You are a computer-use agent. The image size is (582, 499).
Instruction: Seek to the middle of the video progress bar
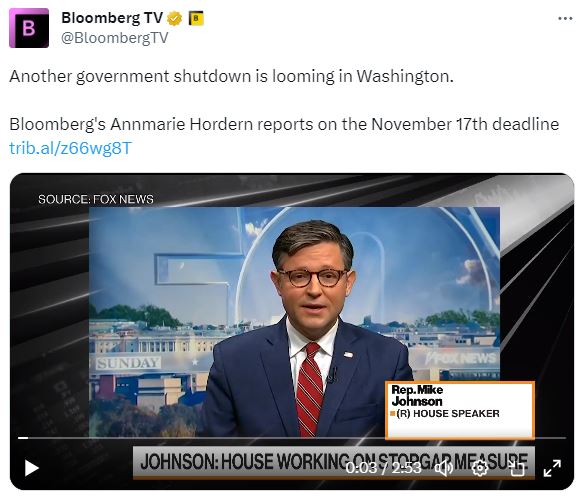click(x=292, y=438)
